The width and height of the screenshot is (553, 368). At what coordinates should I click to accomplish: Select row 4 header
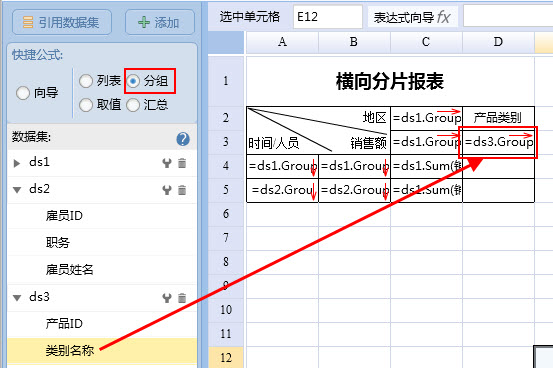pos(226,166)
